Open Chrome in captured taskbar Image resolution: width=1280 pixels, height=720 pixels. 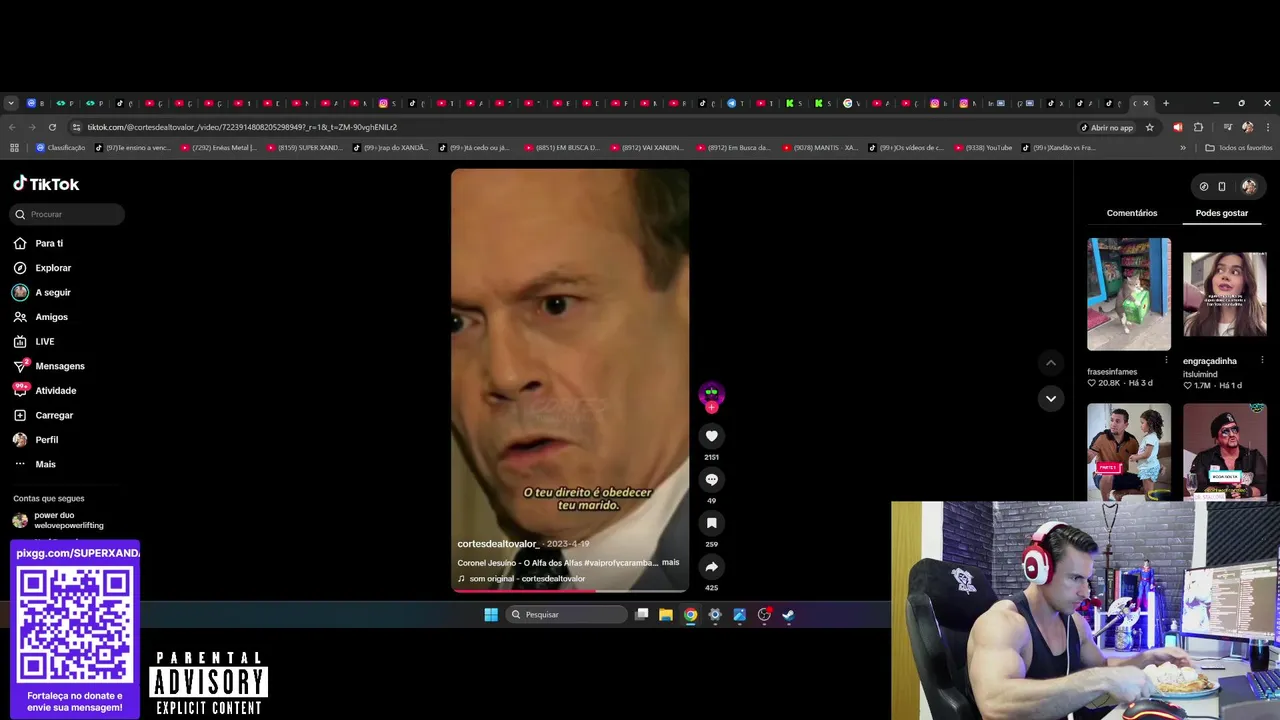tap(690, 615)
